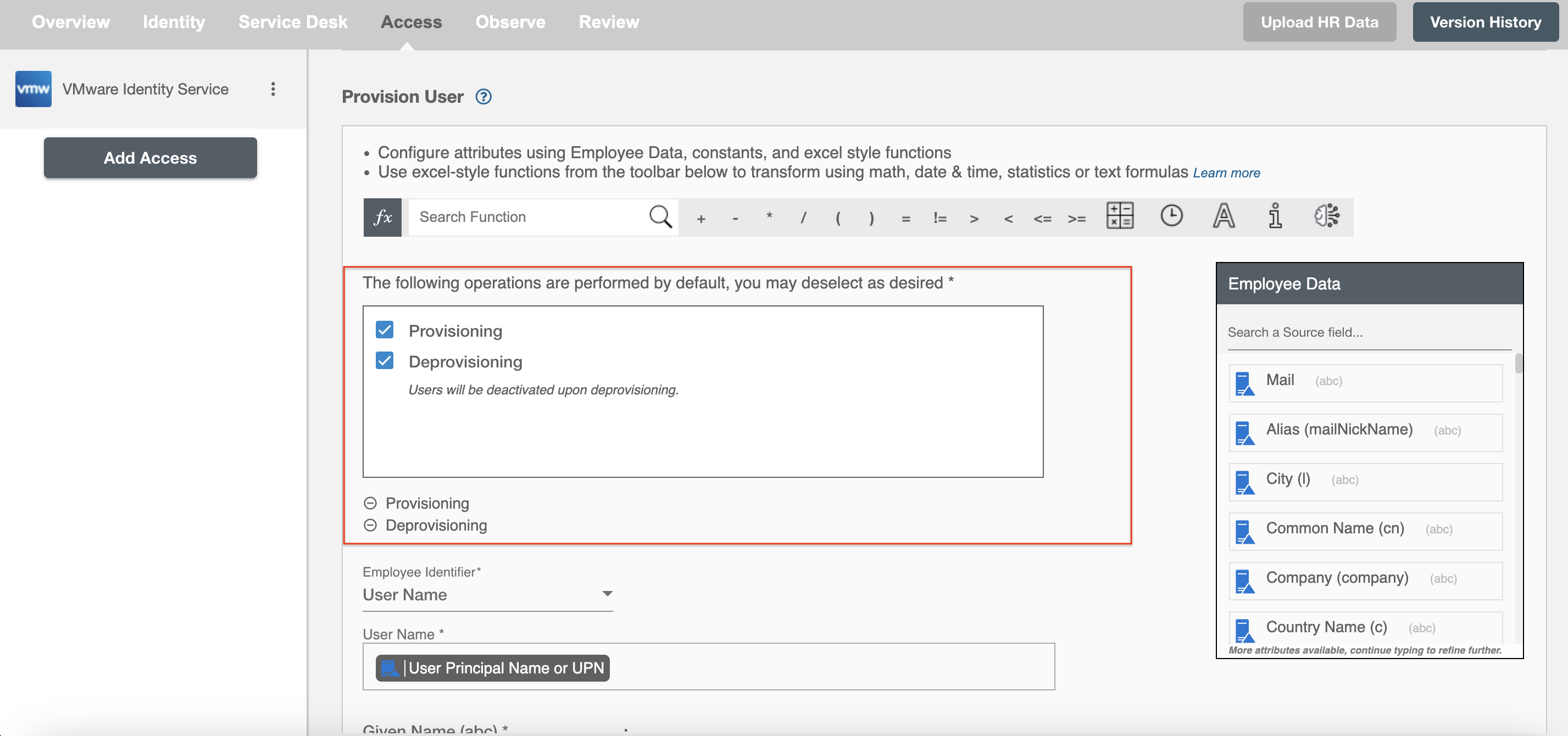Toggle the Deprovisioning checkbox off
The image size is (1568, 736).
click(384, 360)
